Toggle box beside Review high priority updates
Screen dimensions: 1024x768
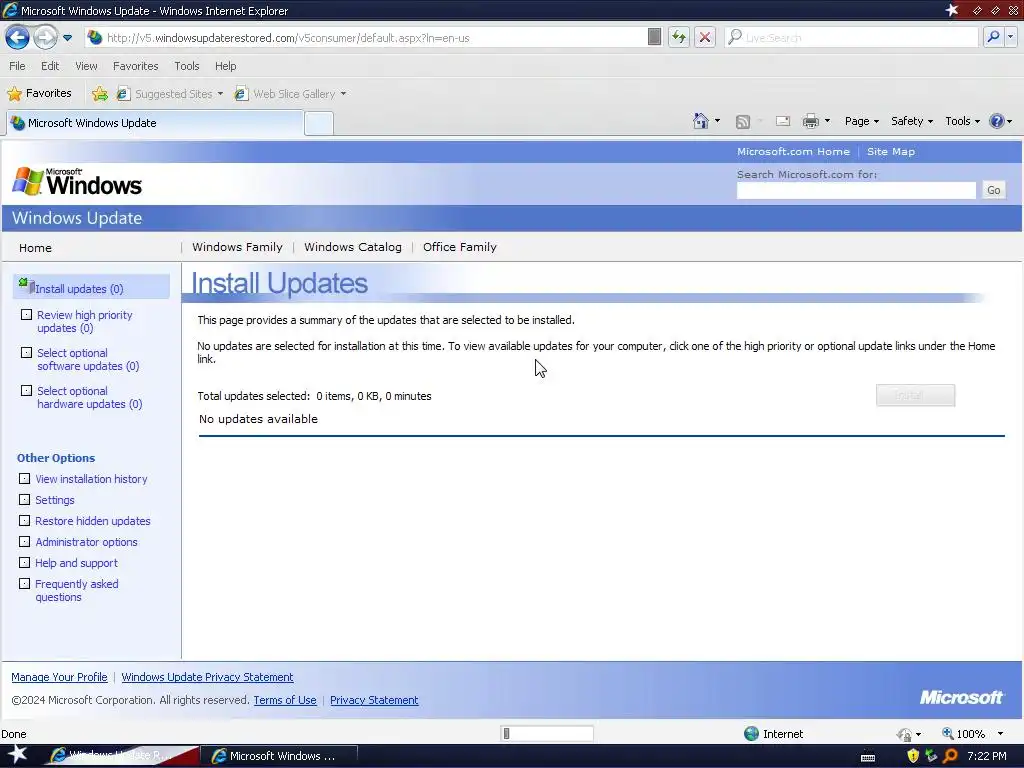pyautogui.click(x=26, y=315)
